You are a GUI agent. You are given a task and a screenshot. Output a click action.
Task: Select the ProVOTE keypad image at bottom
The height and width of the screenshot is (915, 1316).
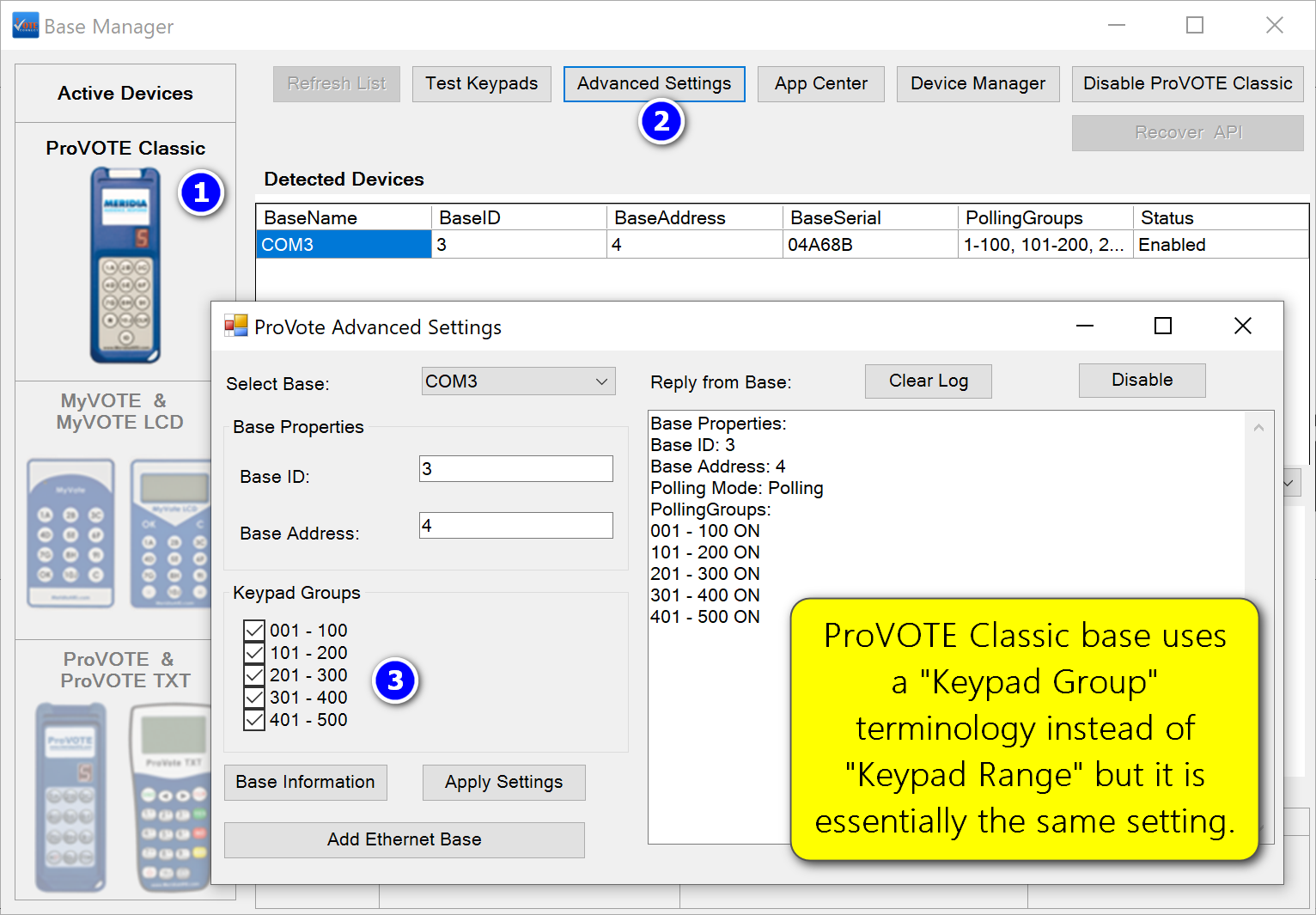pyautogui.click(x=70, y=797)
